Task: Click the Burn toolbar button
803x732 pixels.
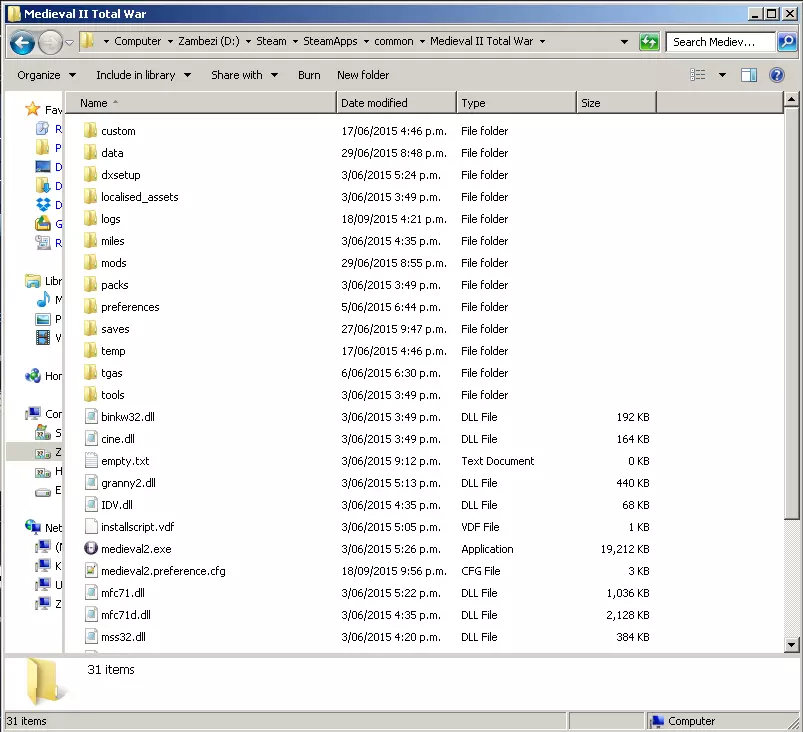Action: click(309, 75)
